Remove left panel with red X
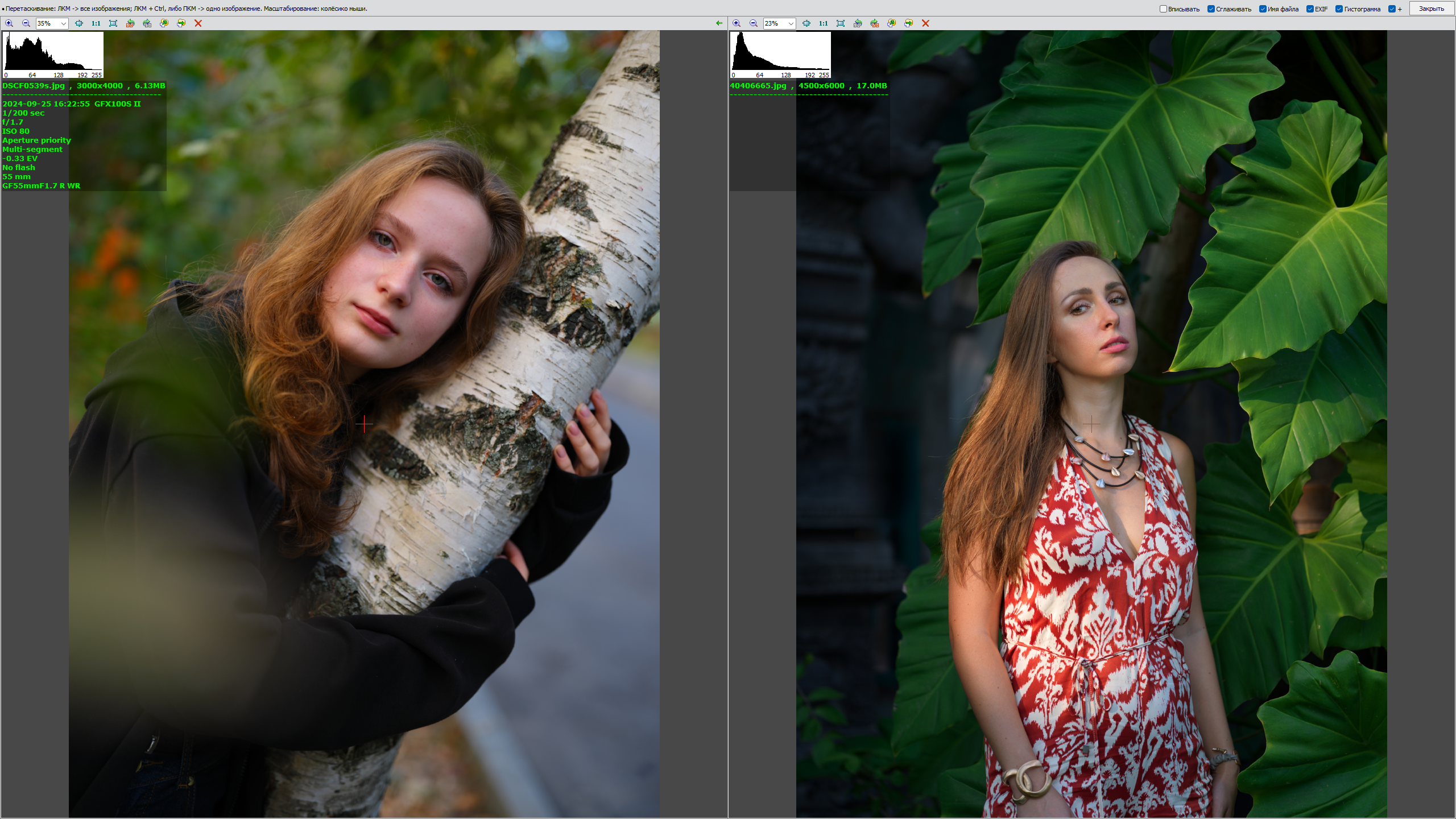 198,23
